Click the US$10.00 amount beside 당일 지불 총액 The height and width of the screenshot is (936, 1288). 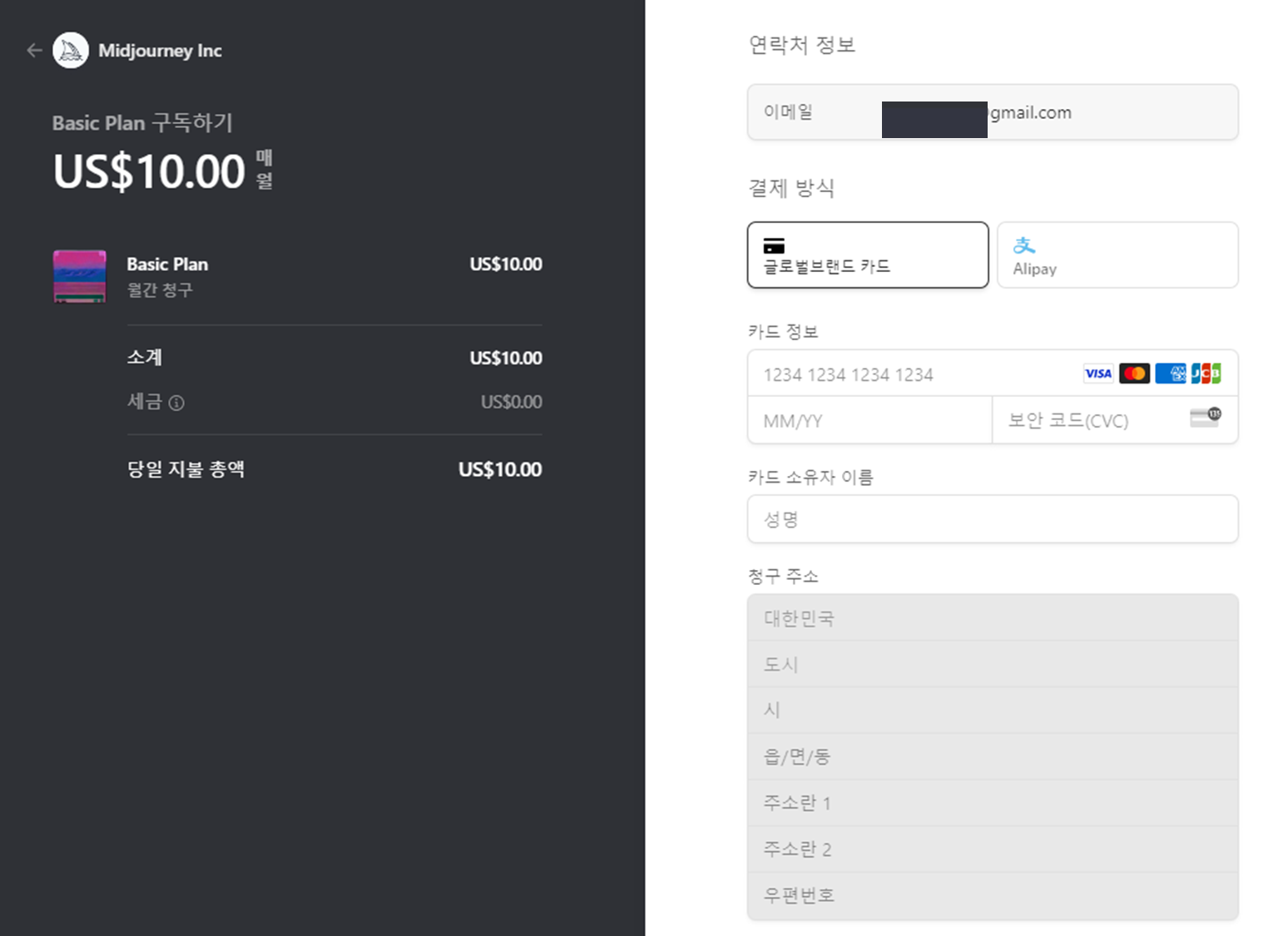tap(500, 470)
